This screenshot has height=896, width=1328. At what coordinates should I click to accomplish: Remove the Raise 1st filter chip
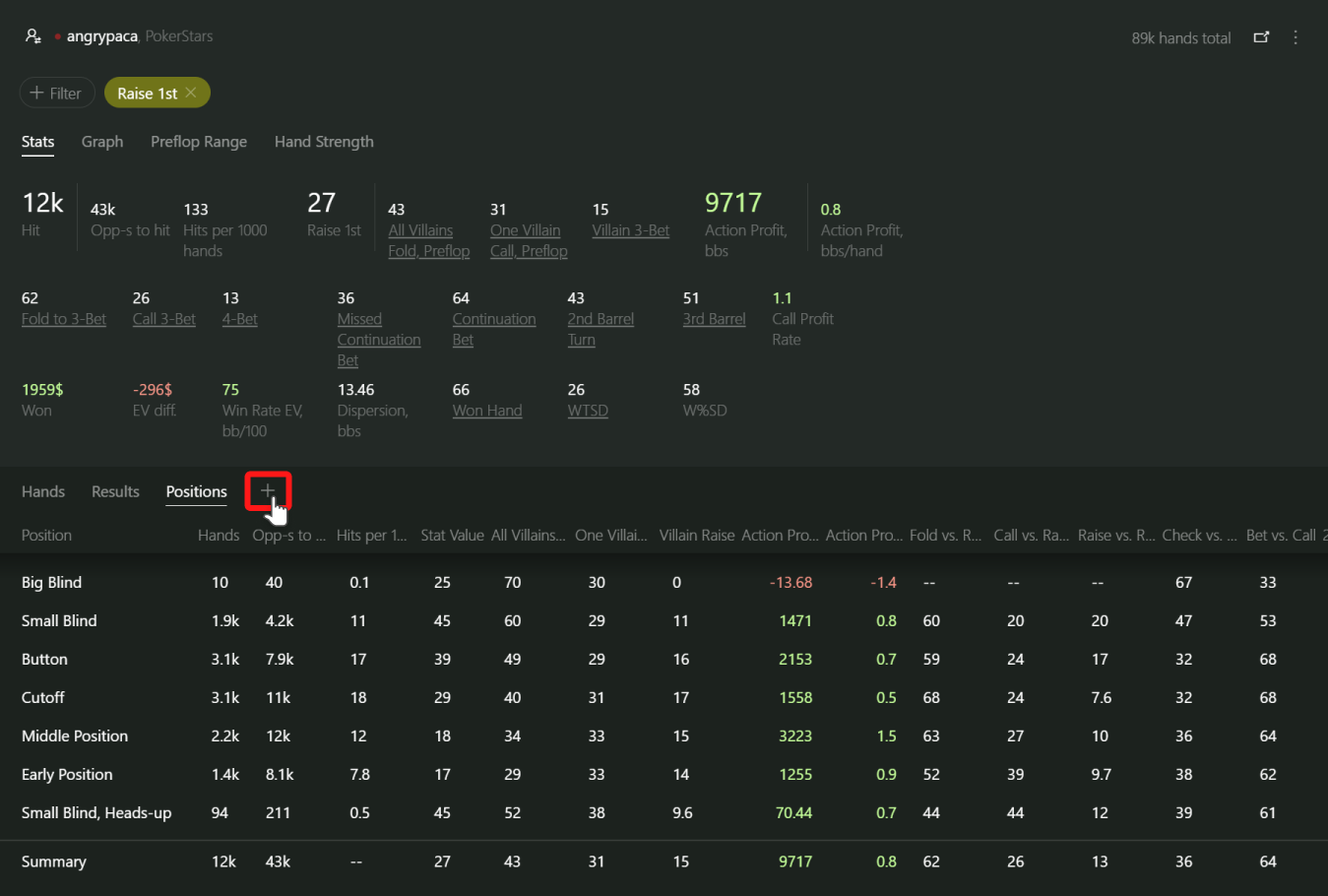tap(191, 93)
